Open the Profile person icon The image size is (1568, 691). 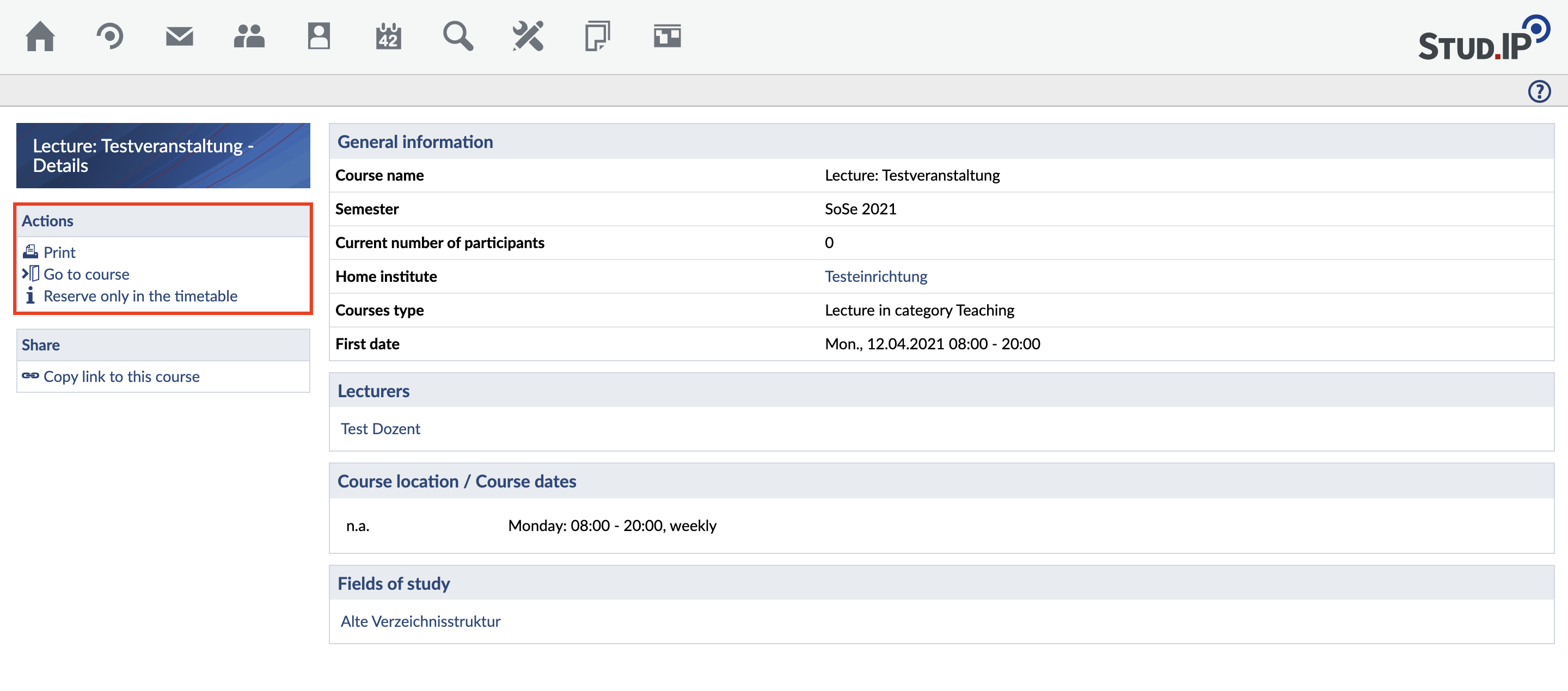318,36
